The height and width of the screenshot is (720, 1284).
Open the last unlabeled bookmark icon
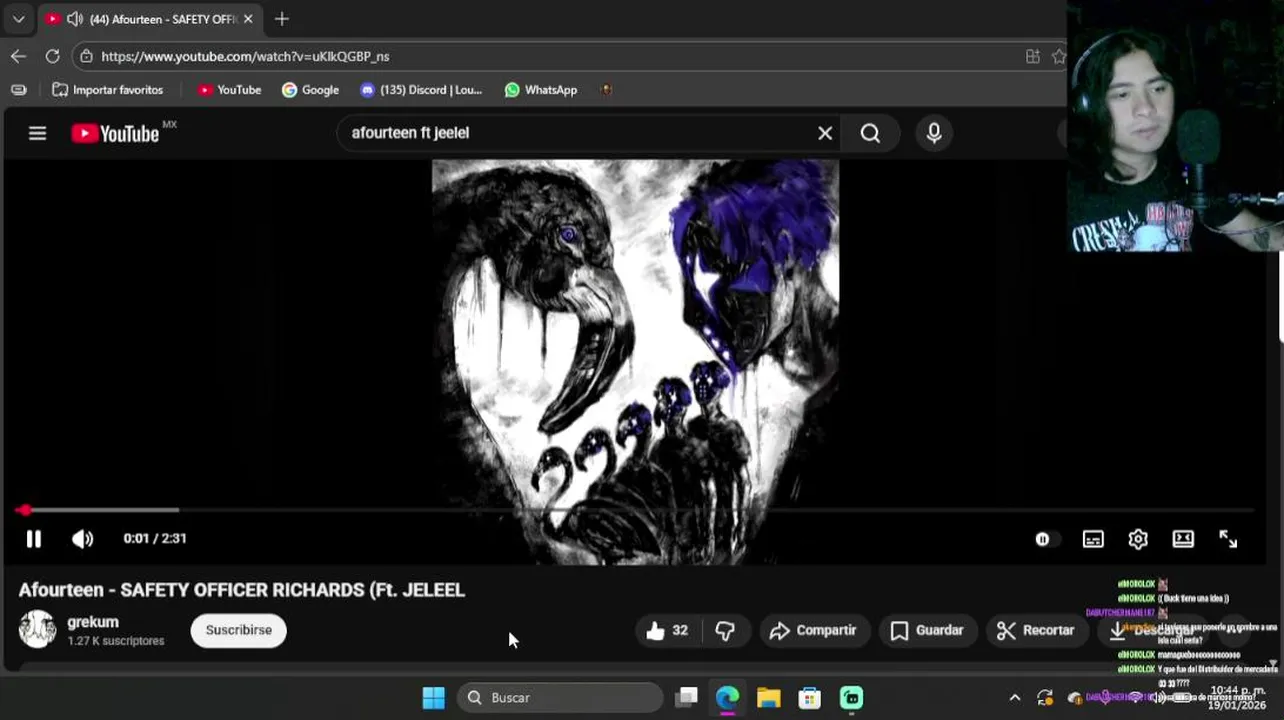pyautogui.click(x=606, y=90)
